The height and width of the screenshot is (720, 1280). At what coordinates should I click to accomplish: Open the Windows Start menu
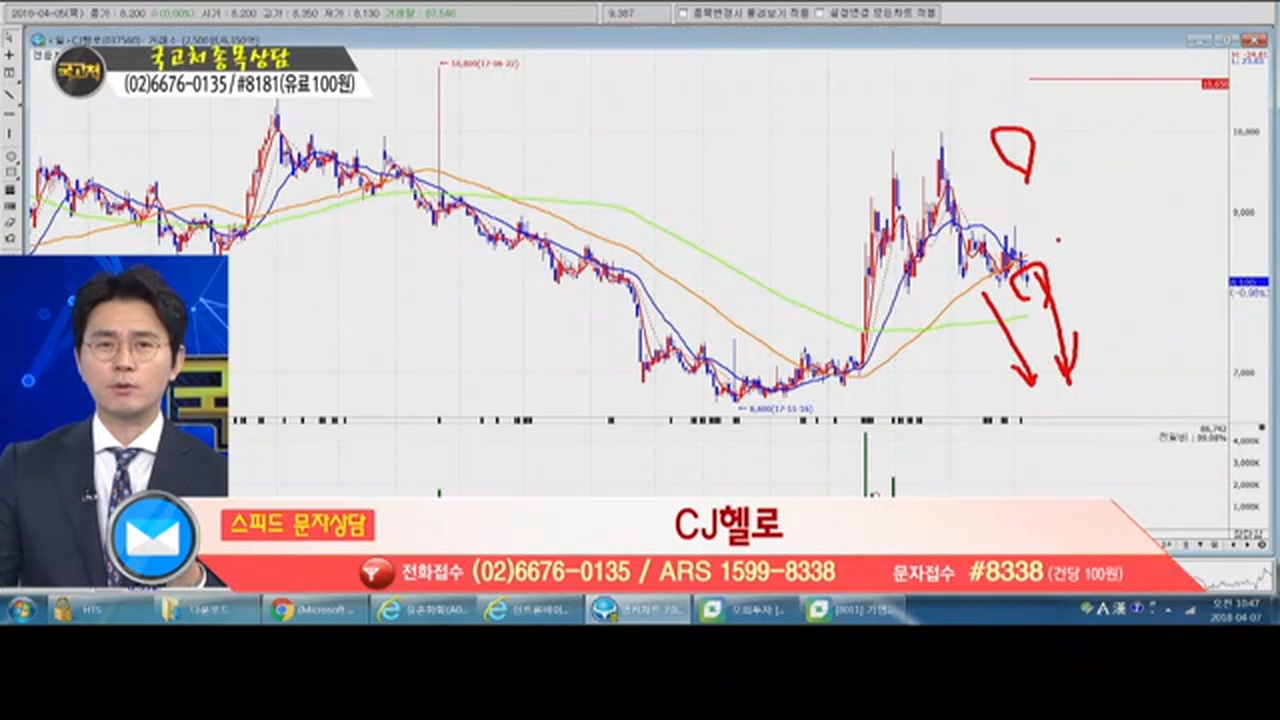pos(21,609)
